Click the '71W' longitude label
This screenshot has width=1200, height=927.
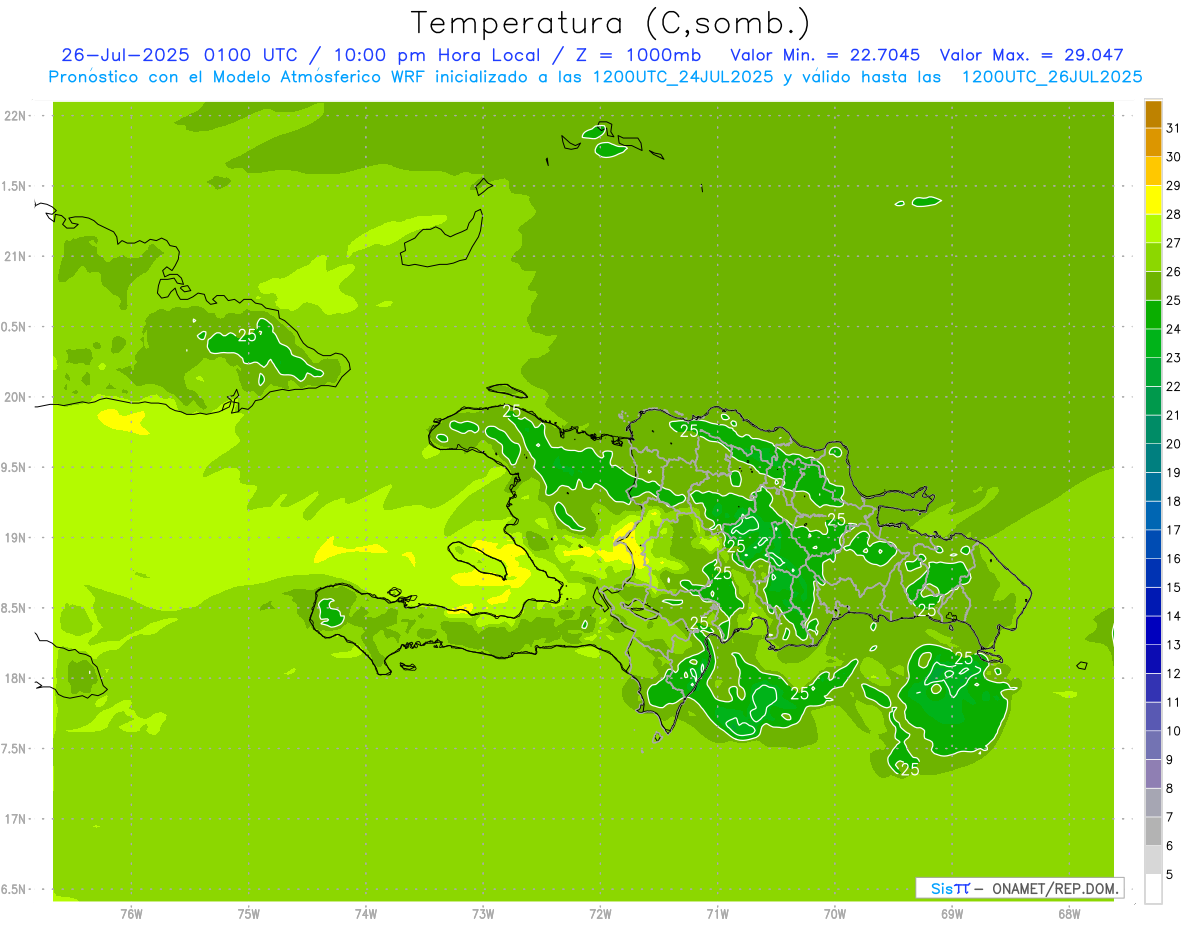pos(717,913)
